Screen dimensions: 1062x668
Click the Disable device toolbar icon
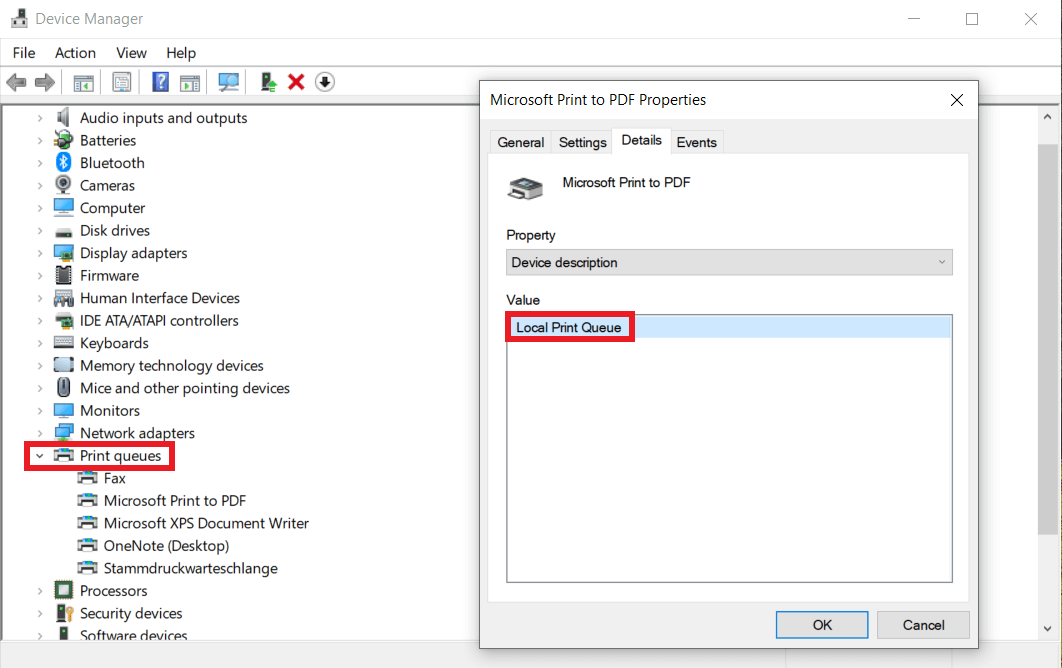[x=324, y=81]
